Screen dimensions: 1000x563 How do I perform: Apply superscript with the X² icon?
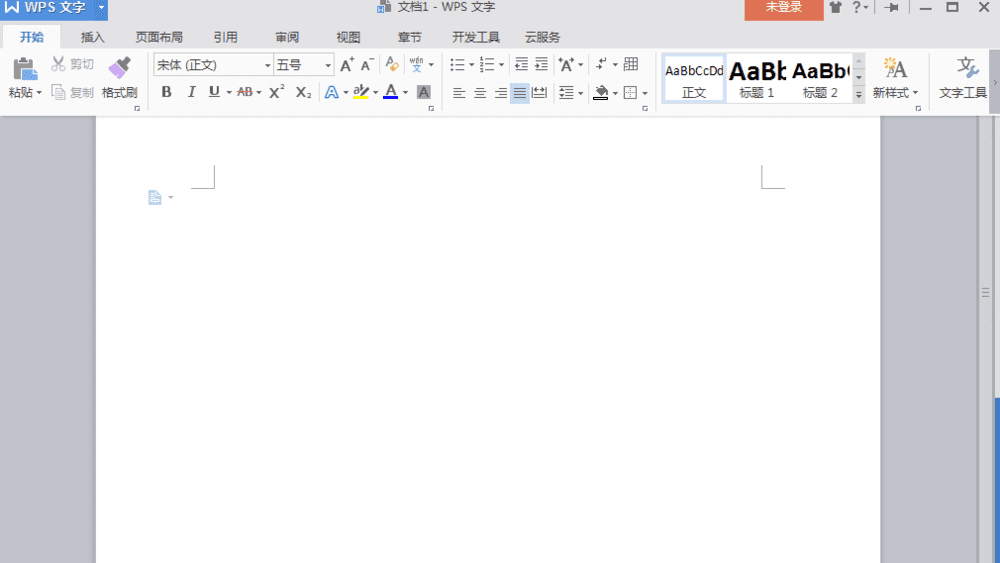pyautogui.click(x=276, y=92)
